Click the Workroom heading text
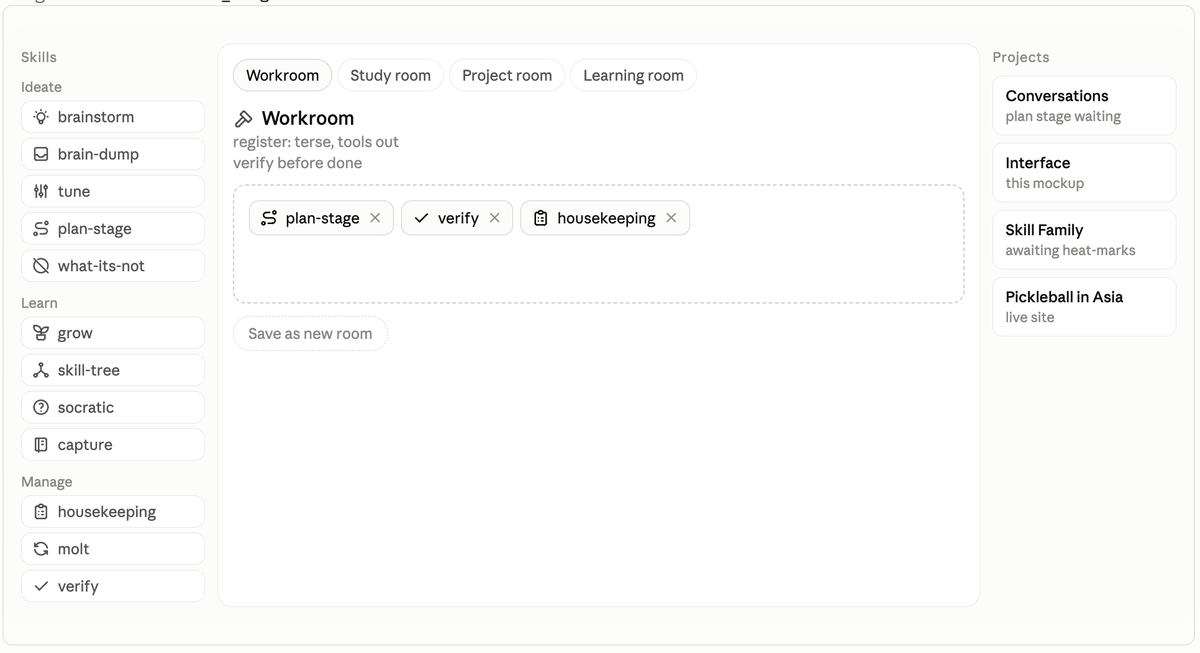1200x653 pixels. click(x=308, y=118)
